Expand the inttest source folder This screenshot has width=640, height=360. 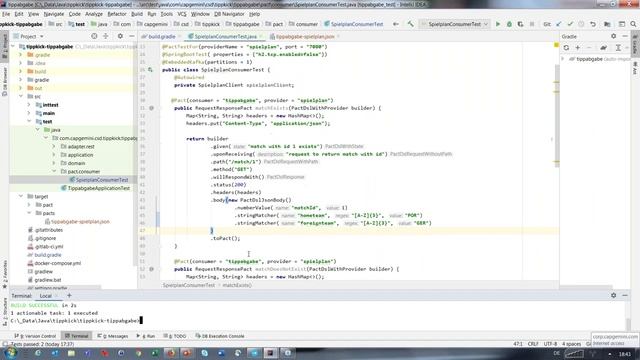pyautogui.click(x=29, y=105)
